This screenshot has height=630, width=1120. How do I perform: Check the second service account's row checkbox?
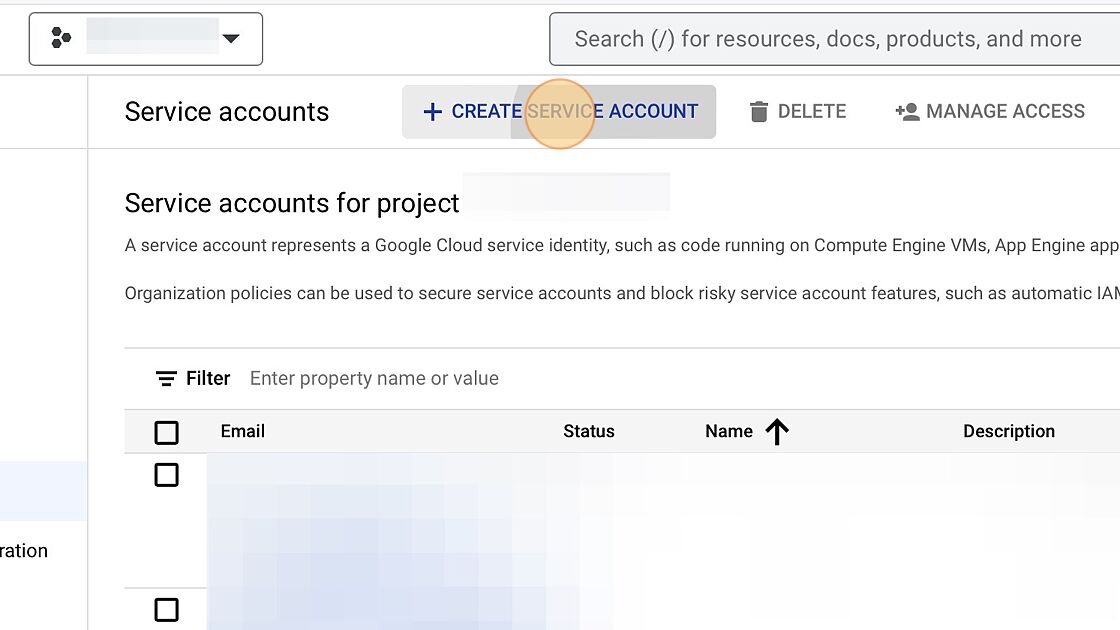pyautogui.click(x=166, y=609)
